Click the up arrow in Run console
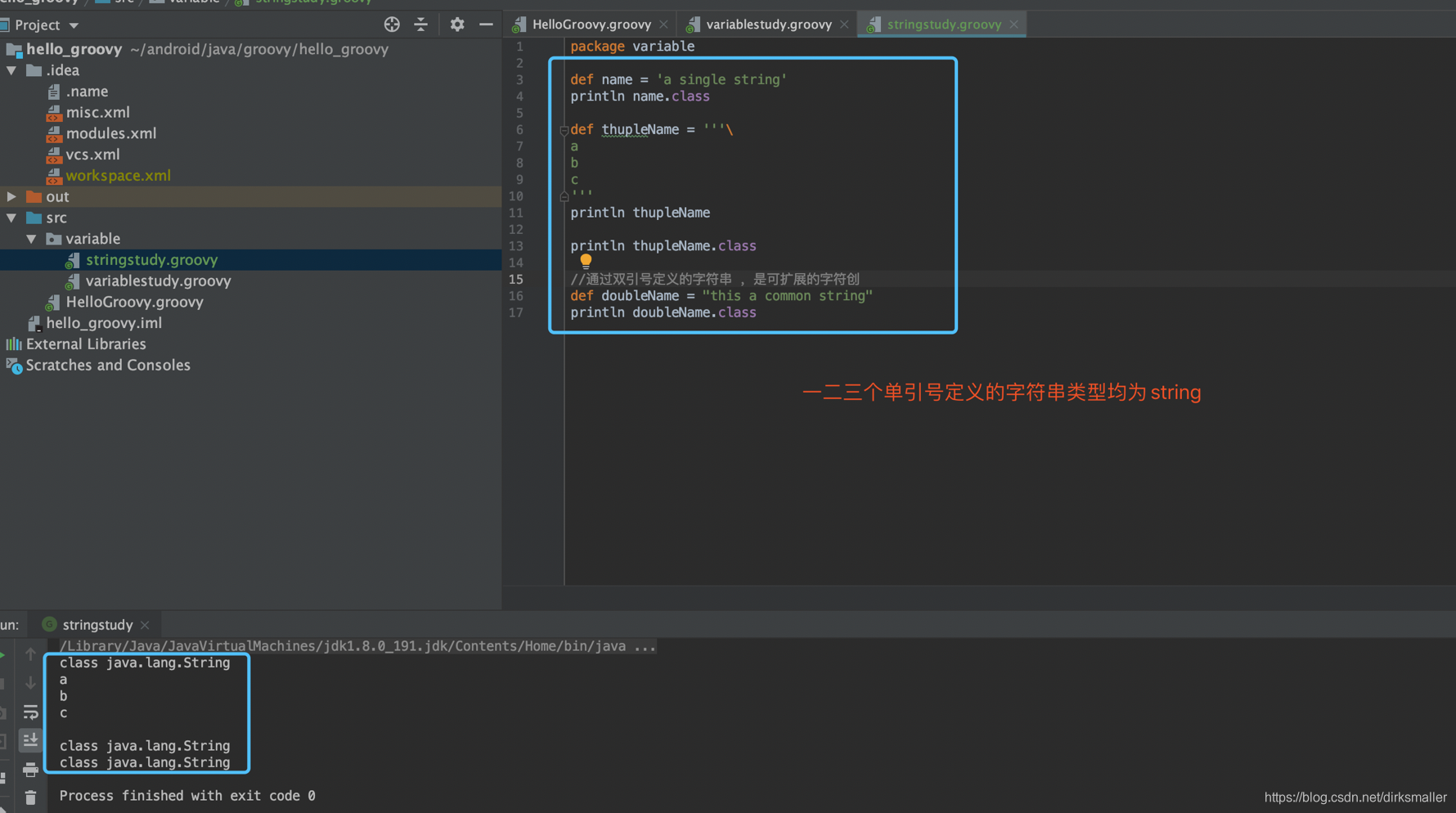 (30, 654)
